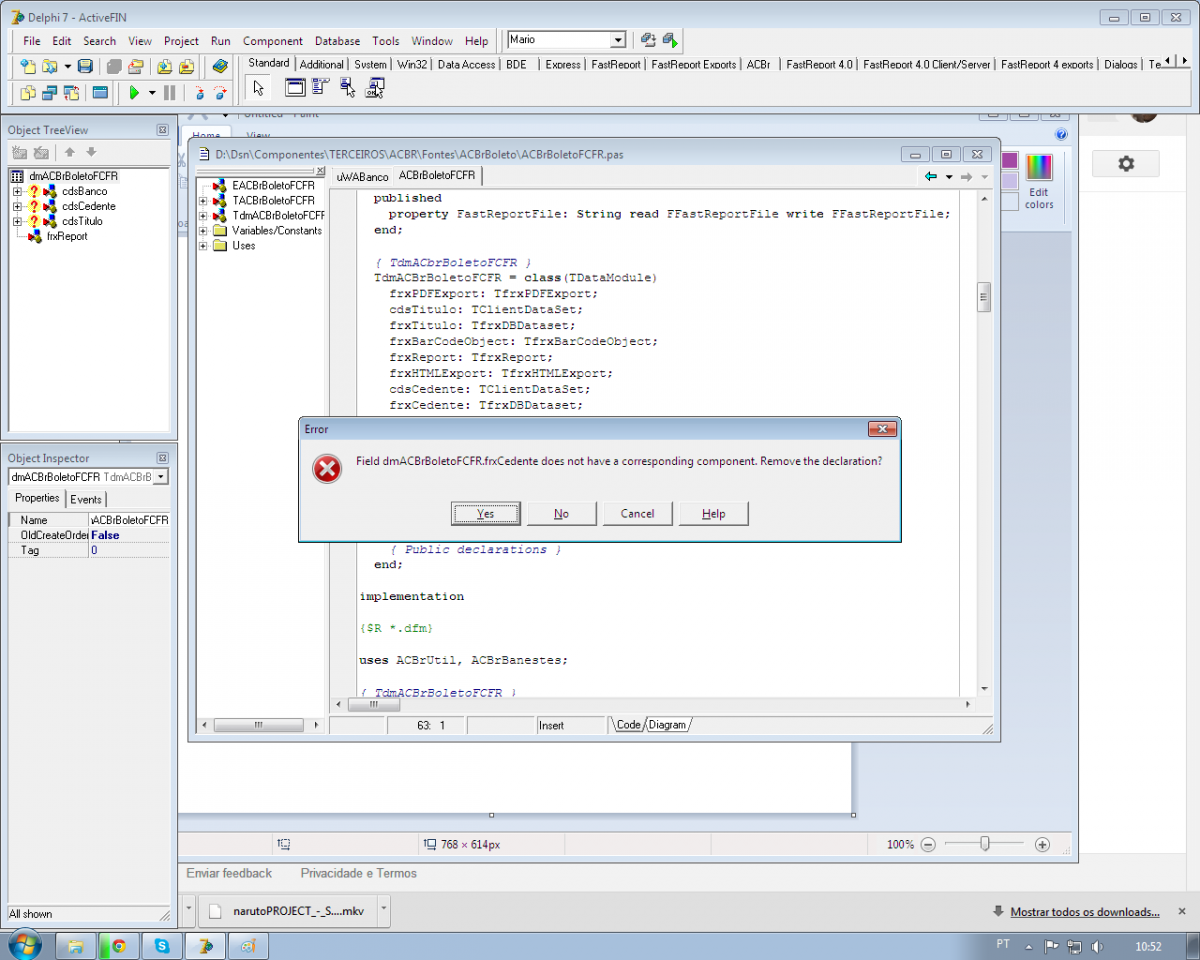Screen dimensions: 1200x960
Task: Open the Help contents book icon
Action: pos(220,66)
